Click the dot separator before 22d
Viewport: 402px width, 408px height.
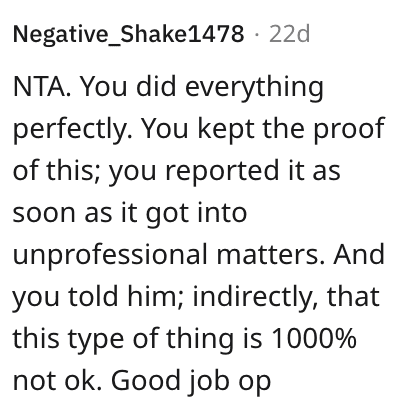(x=257, y=34)
